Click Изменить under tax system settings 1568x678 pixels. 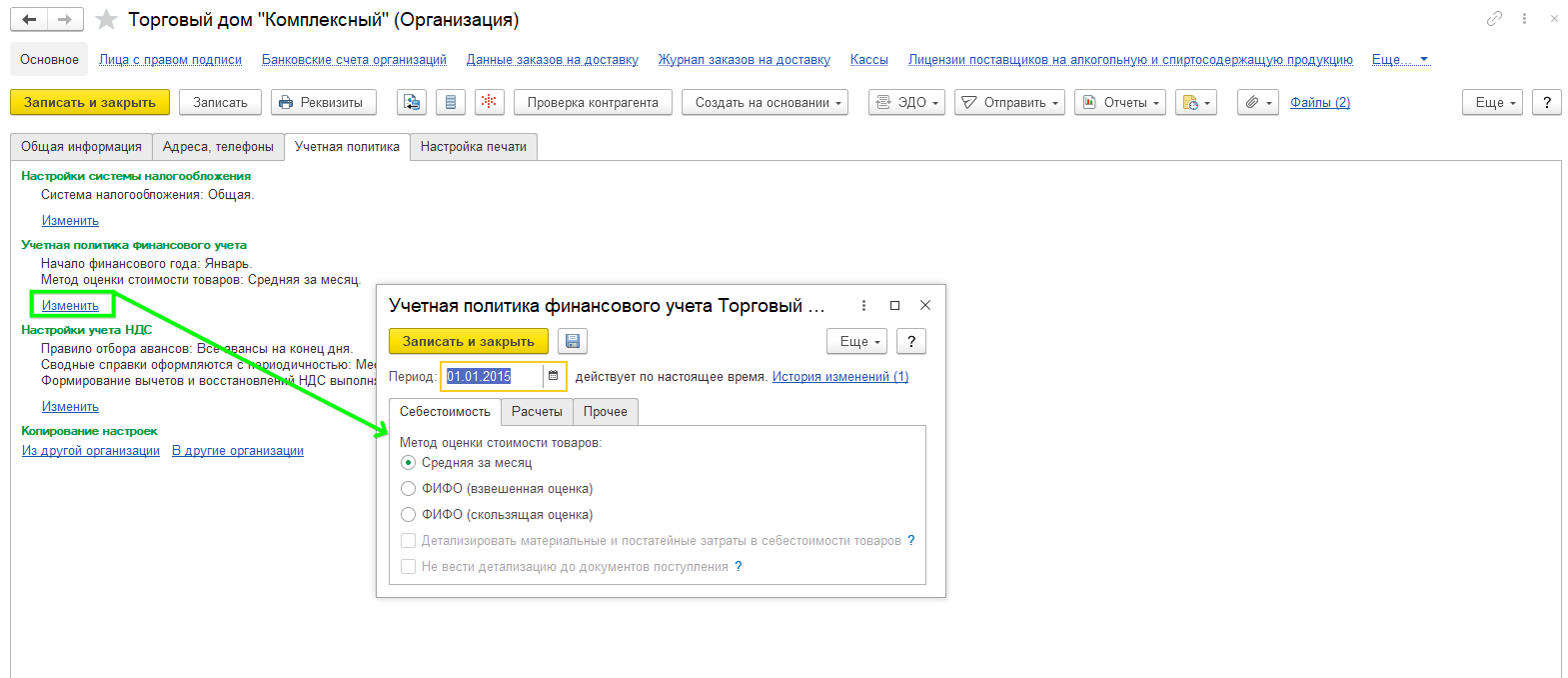[x=70, y=220]
